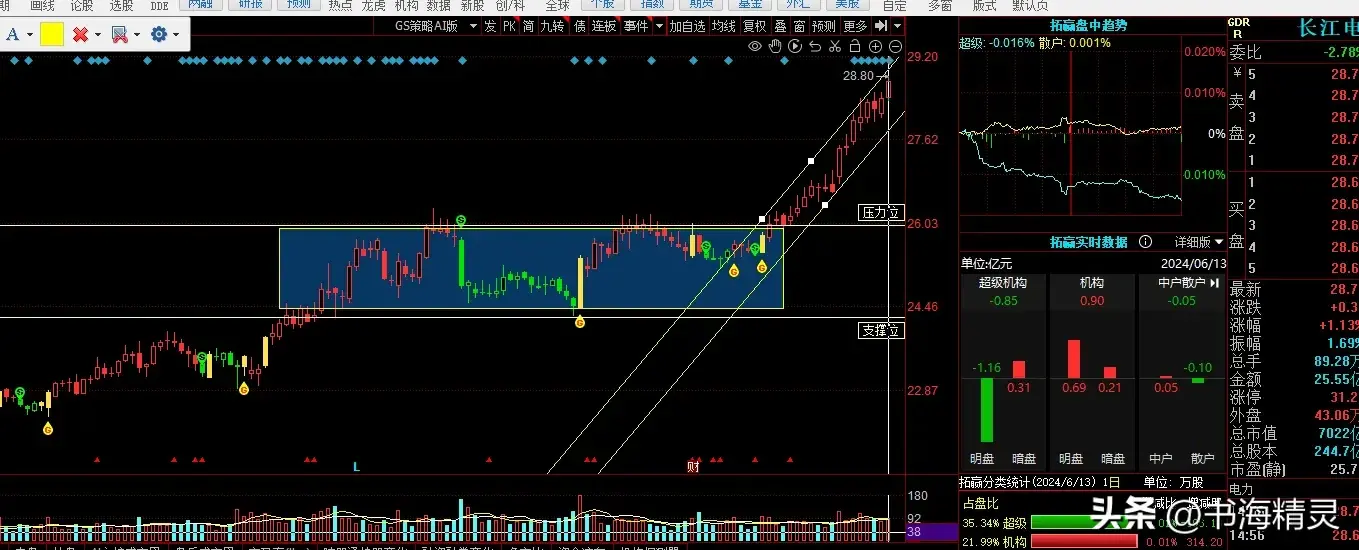The width and height of the screenshot is (1359, 550).
Task: Click the eye visibility icon above the chart
Action: point(755,46)
